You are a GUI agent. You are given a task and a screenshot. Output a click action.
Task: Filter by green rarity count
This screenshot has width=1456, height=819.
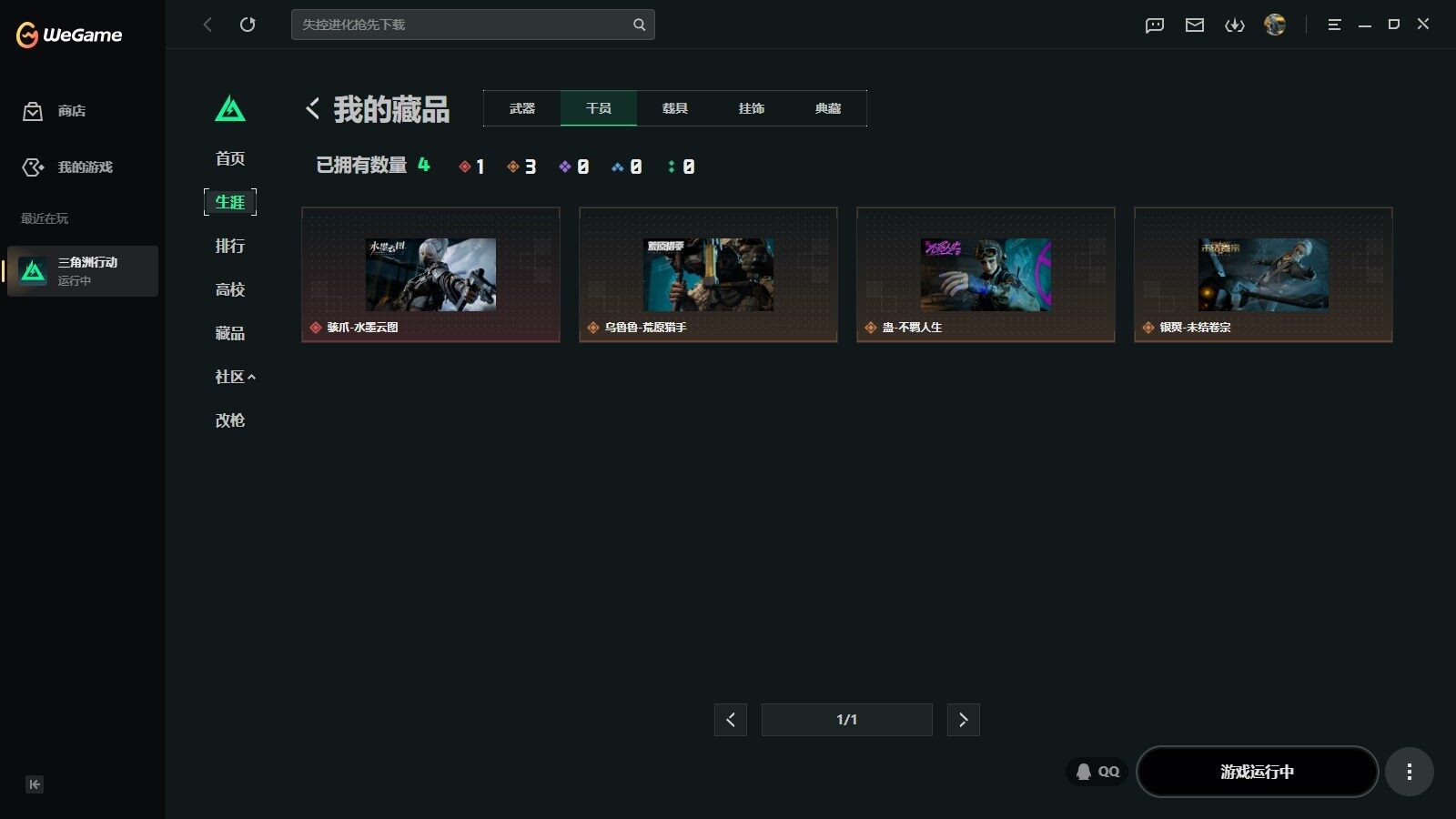click(x=681, y=167)
